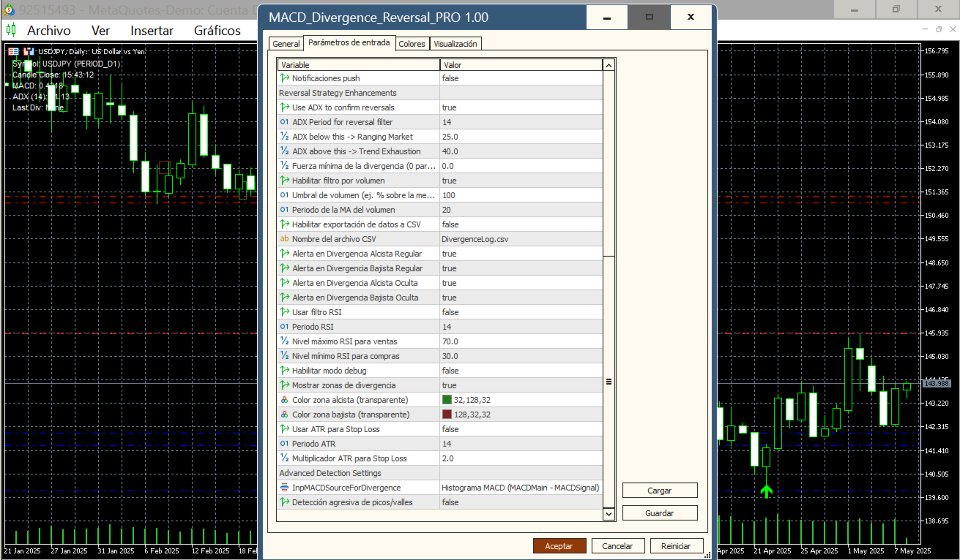Image resolution: width=960 pixels, height=560 pixels.
Task: Toggle the Habilitar exportación de datos a CSV value
Action: point(521,224)
